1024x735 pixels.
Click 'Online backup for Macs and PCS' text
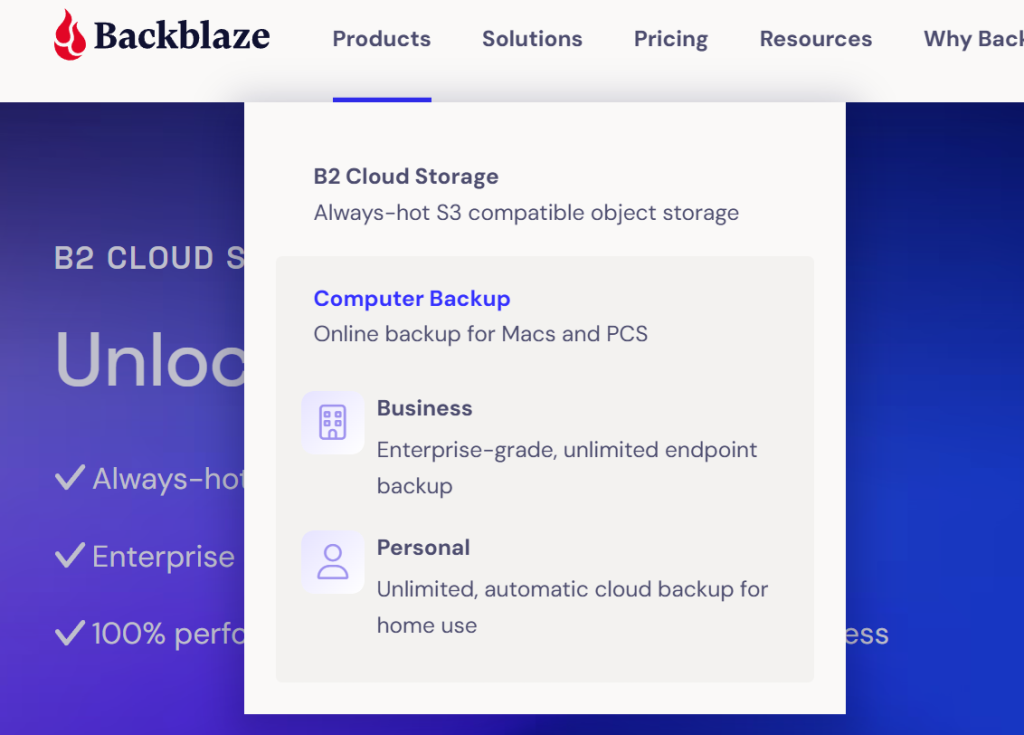pos(481,334)
